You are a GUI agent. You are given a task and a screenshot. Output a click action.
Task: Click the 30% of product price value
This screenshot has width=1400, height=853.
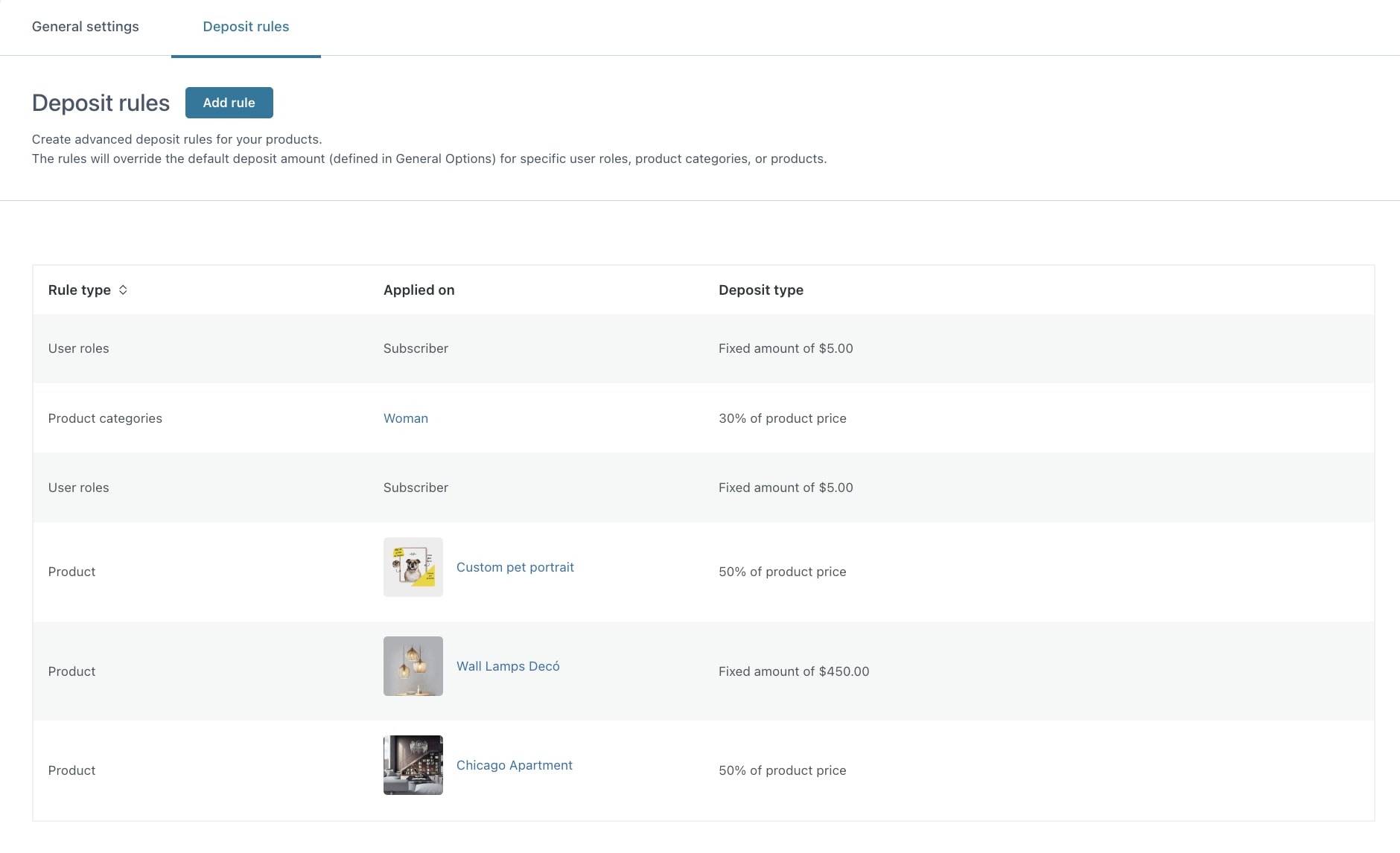[x=782, y=418]
